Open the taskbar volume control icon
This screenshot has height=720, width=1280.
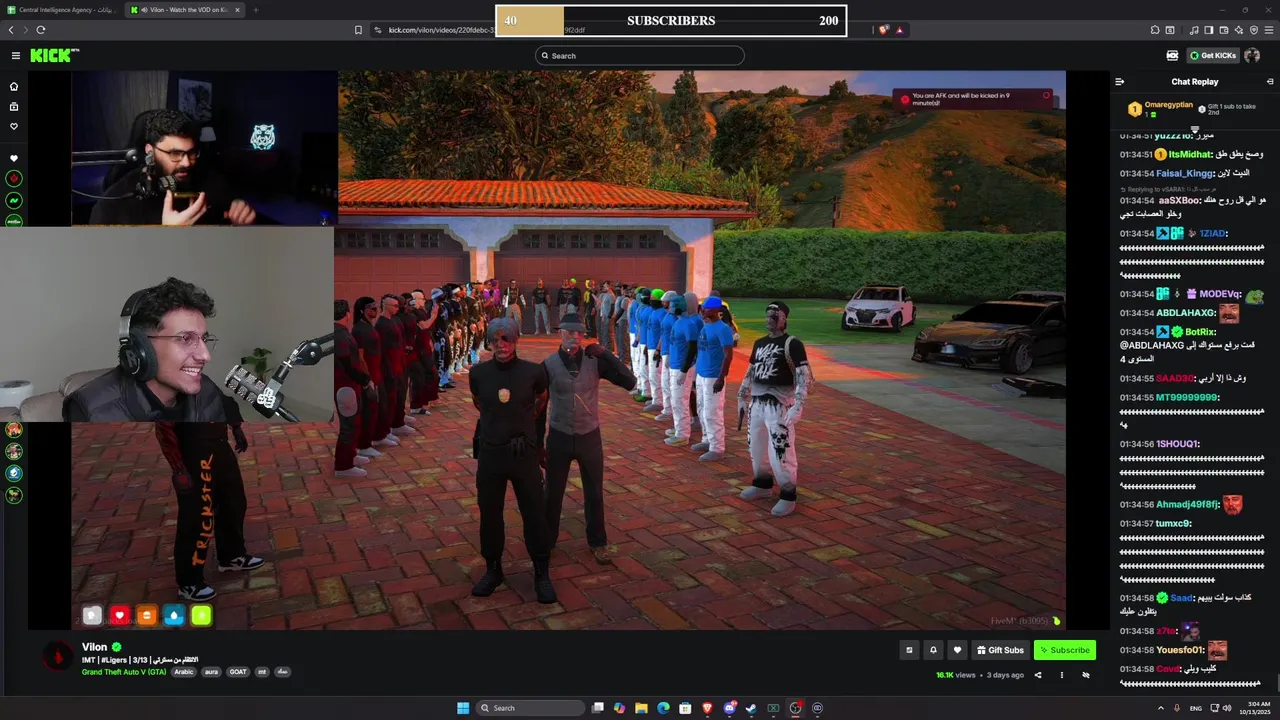click(1227, 708)
